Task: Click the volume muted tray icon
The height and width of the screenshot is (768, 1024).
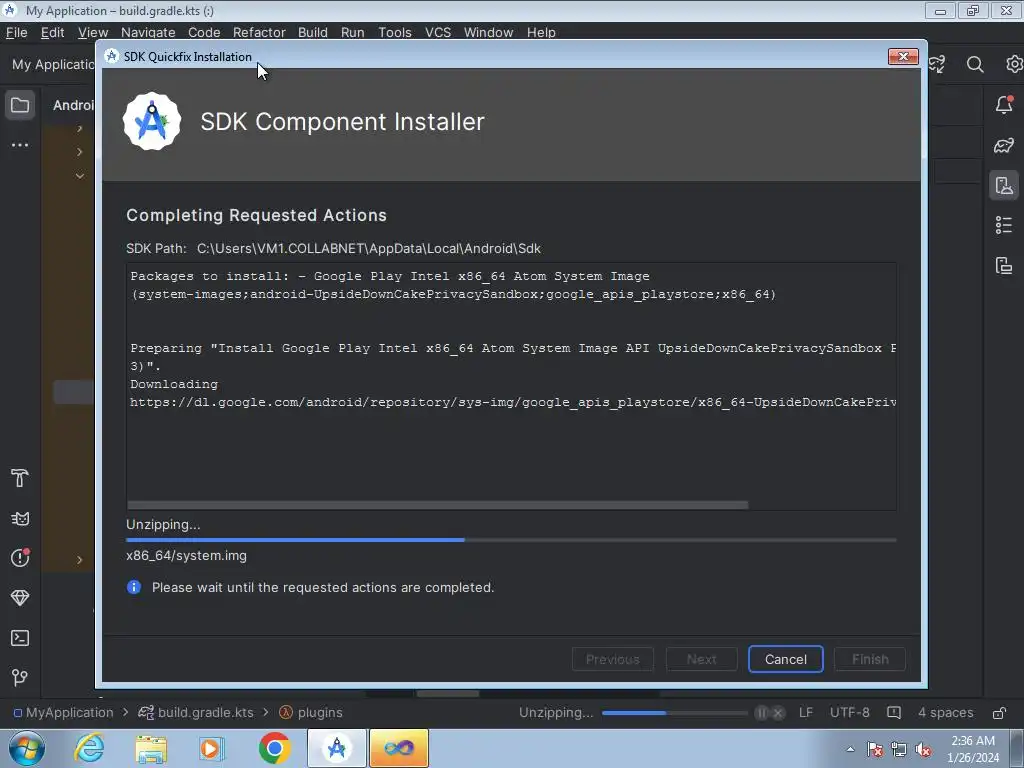Action: click(923, 749)
